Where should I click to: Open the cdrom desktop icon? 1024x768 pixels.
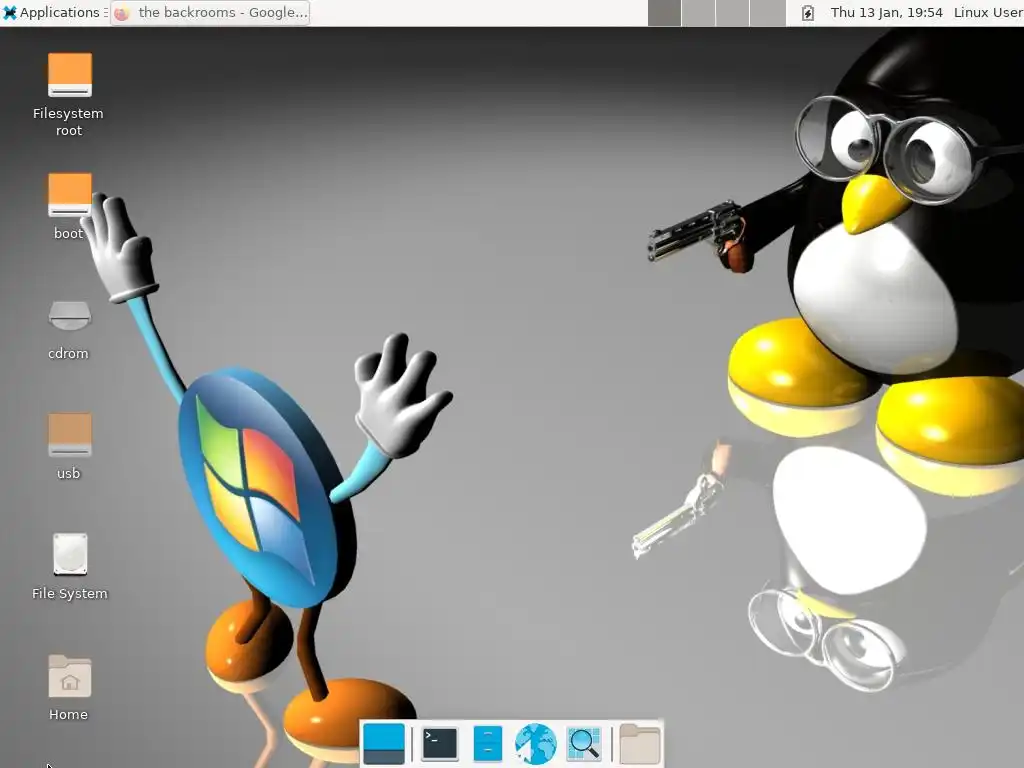coord(69,315)
